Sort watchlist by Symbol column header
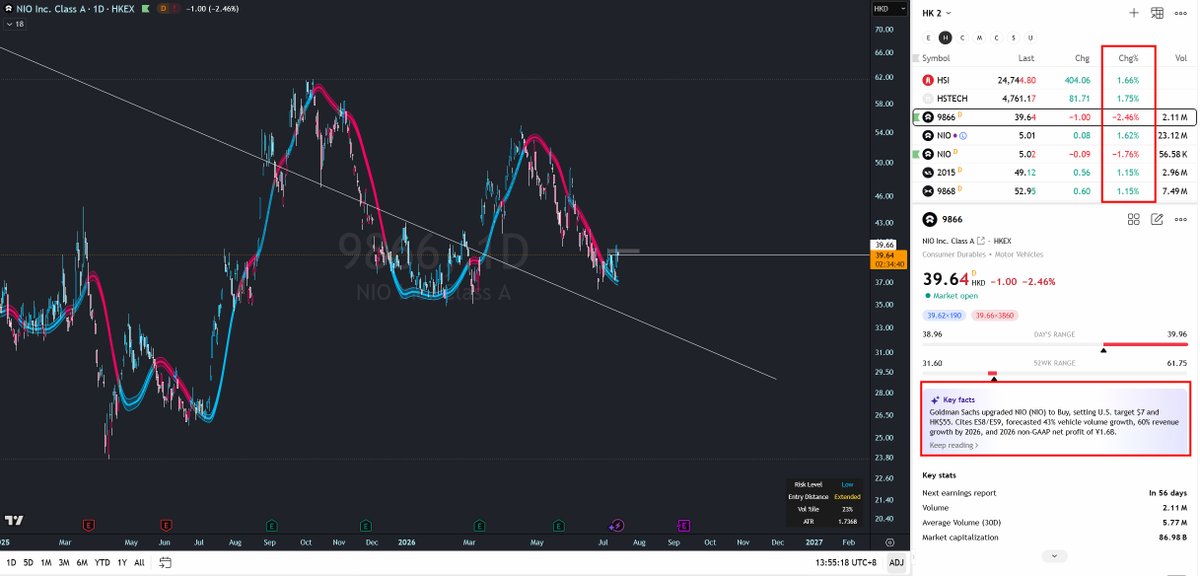The image size is (1200, 576). pos(936,59)
